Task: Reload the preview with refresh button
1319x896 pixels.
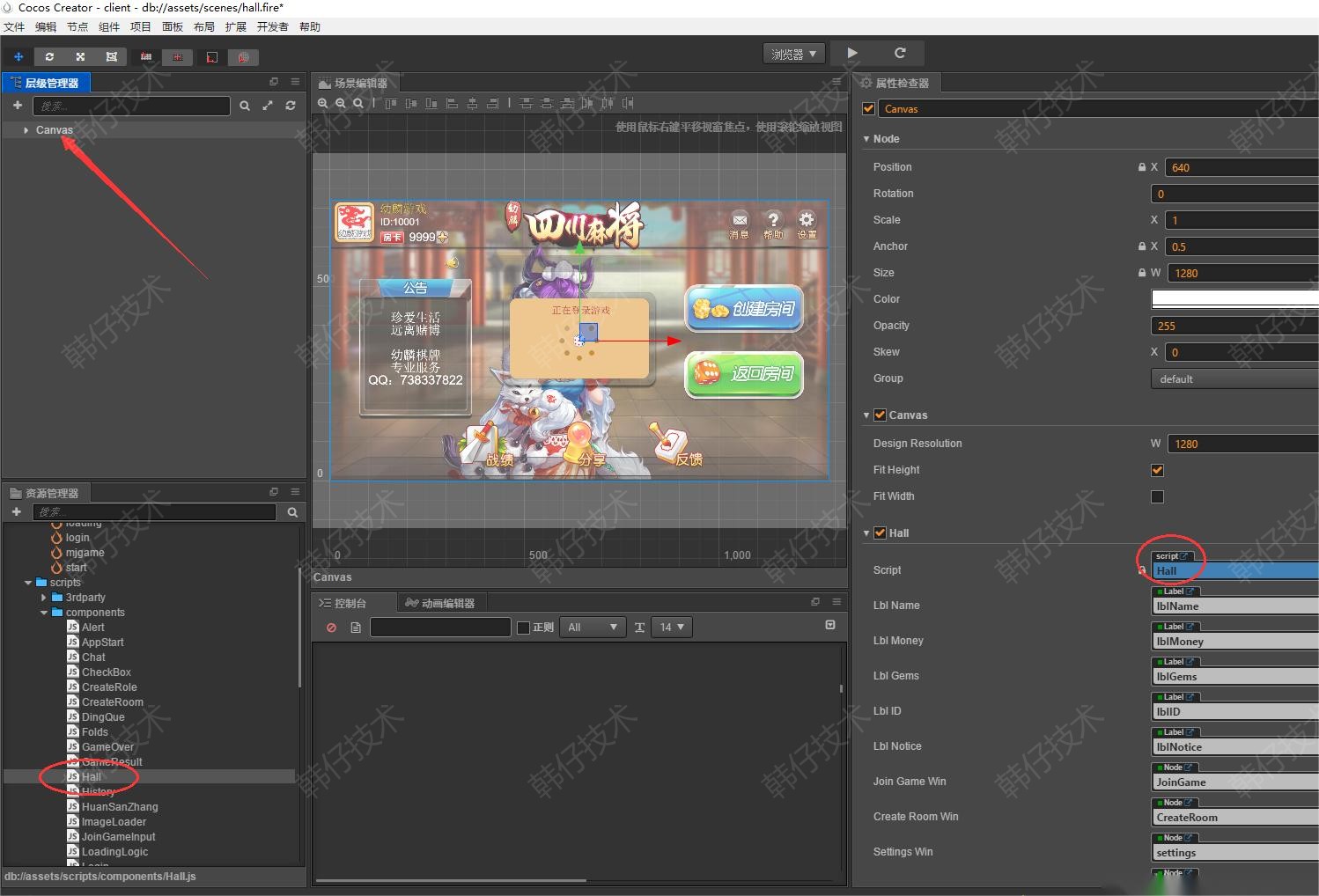Action: click(900, 53)
